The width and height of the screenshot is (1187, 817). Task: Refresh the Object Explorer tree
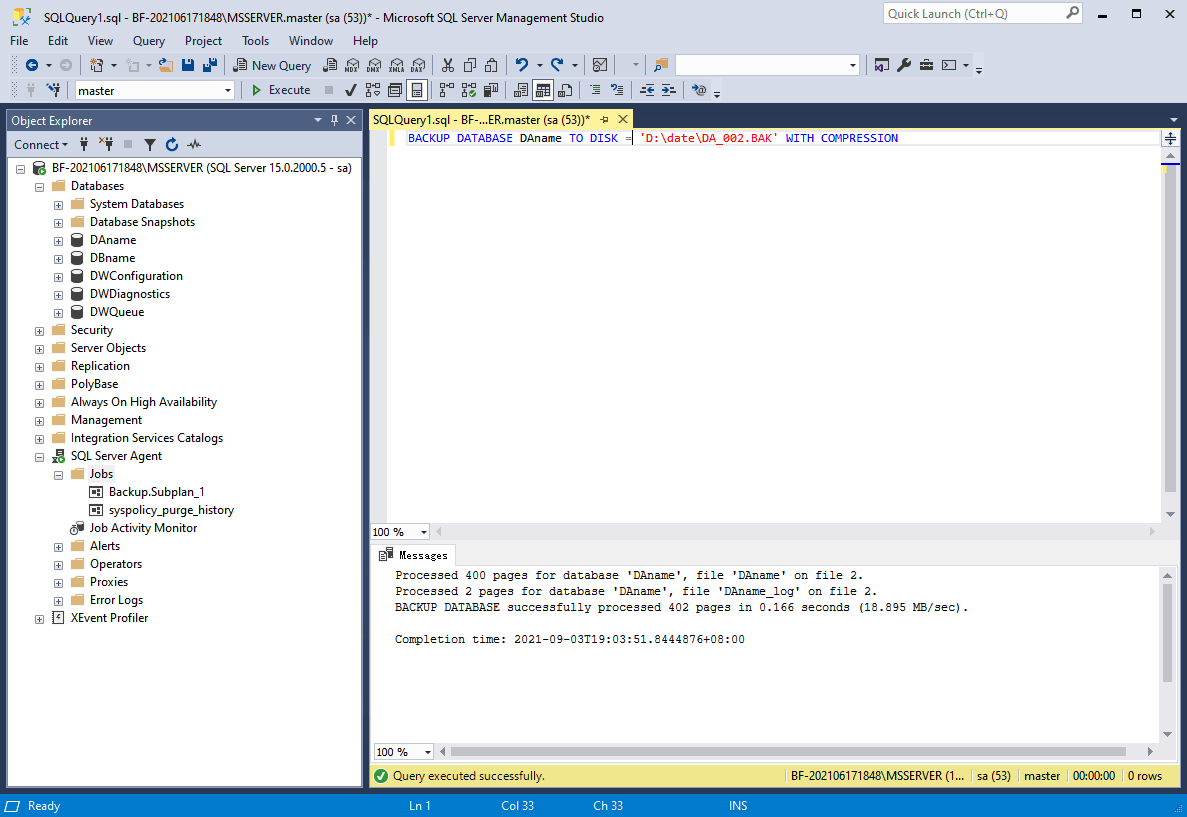point(170,144)
